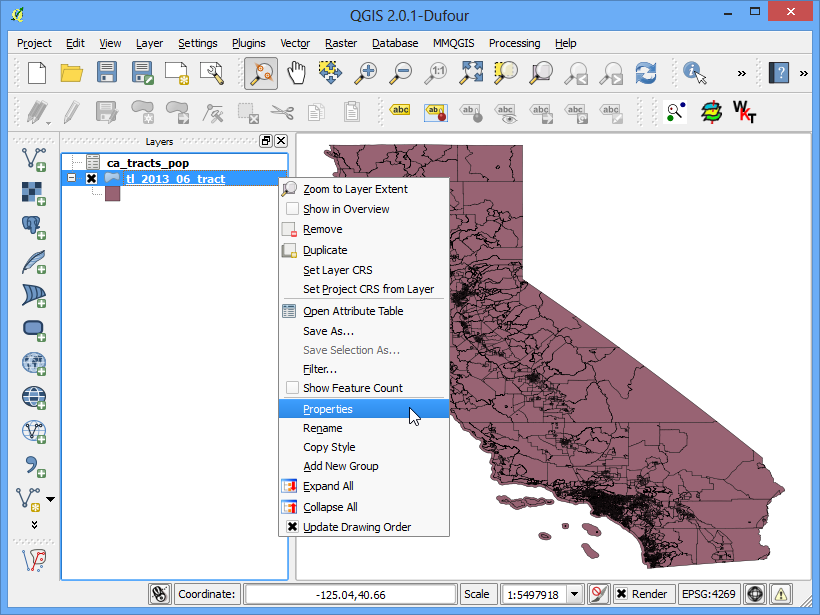This screenshot has height=615, width=820.
Task: Click the Zoom to Layer toolbar icon
Action: [541, 73]
